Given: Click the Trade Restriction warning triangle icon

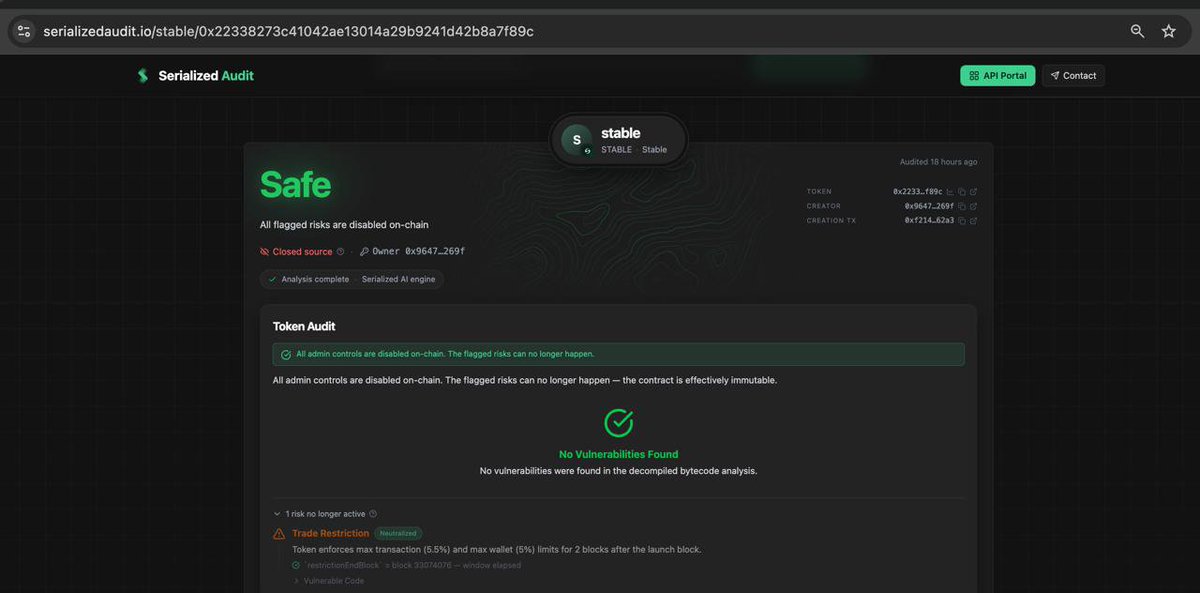Looking at the screenshot, I should [279, 534].
